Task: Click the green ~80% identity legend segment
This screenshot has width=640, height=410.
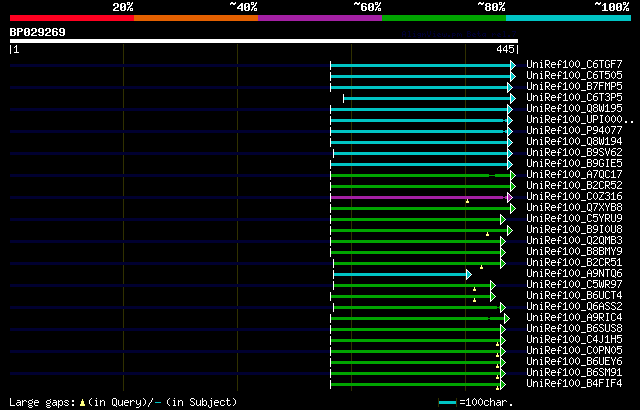Action: [x=444, y=18]
